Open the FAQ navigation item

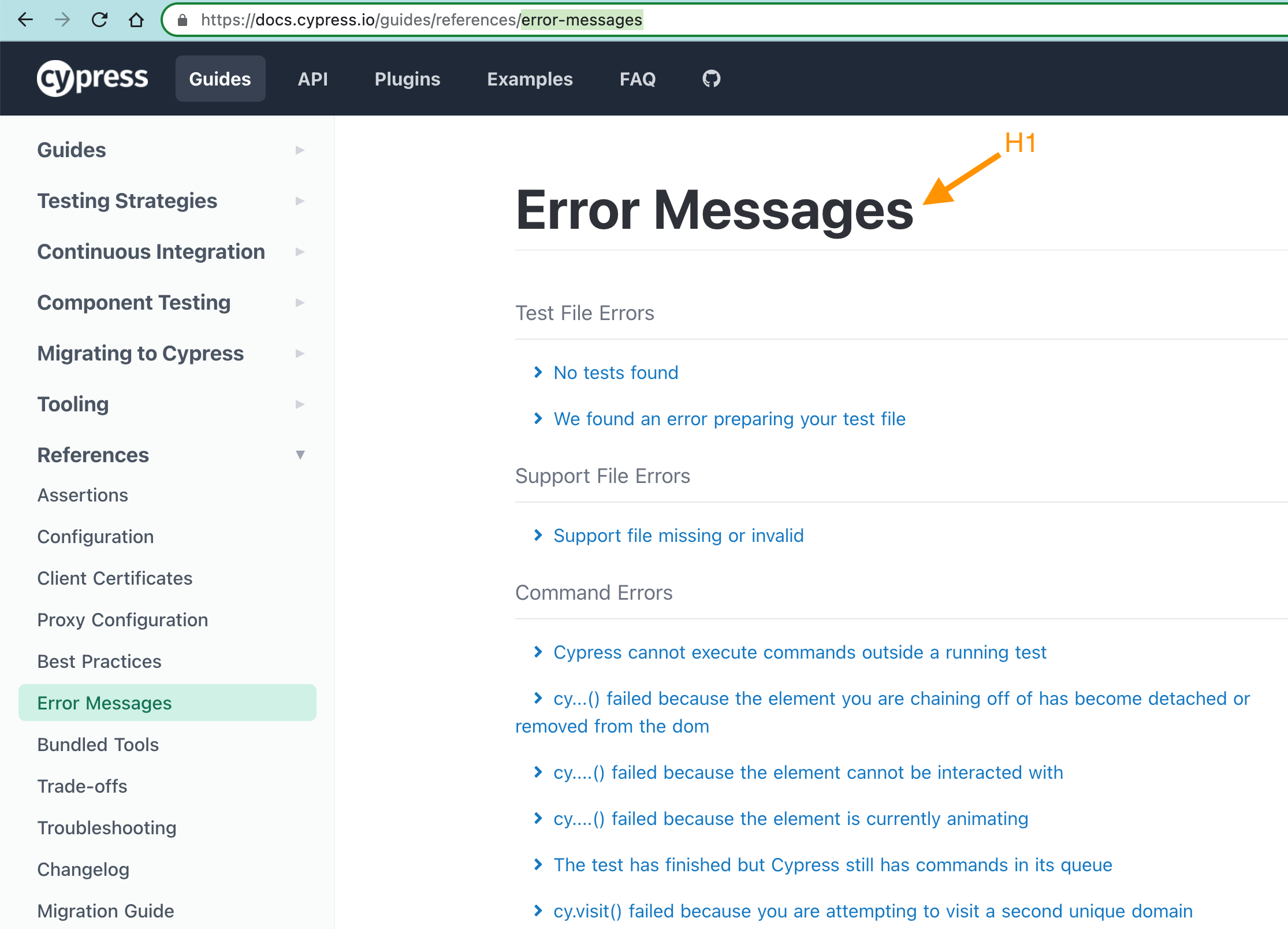[637, 79]
